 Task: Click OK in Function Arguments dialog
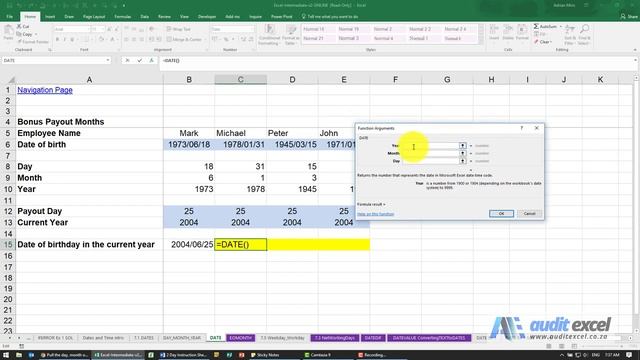[x=501, y=213]
